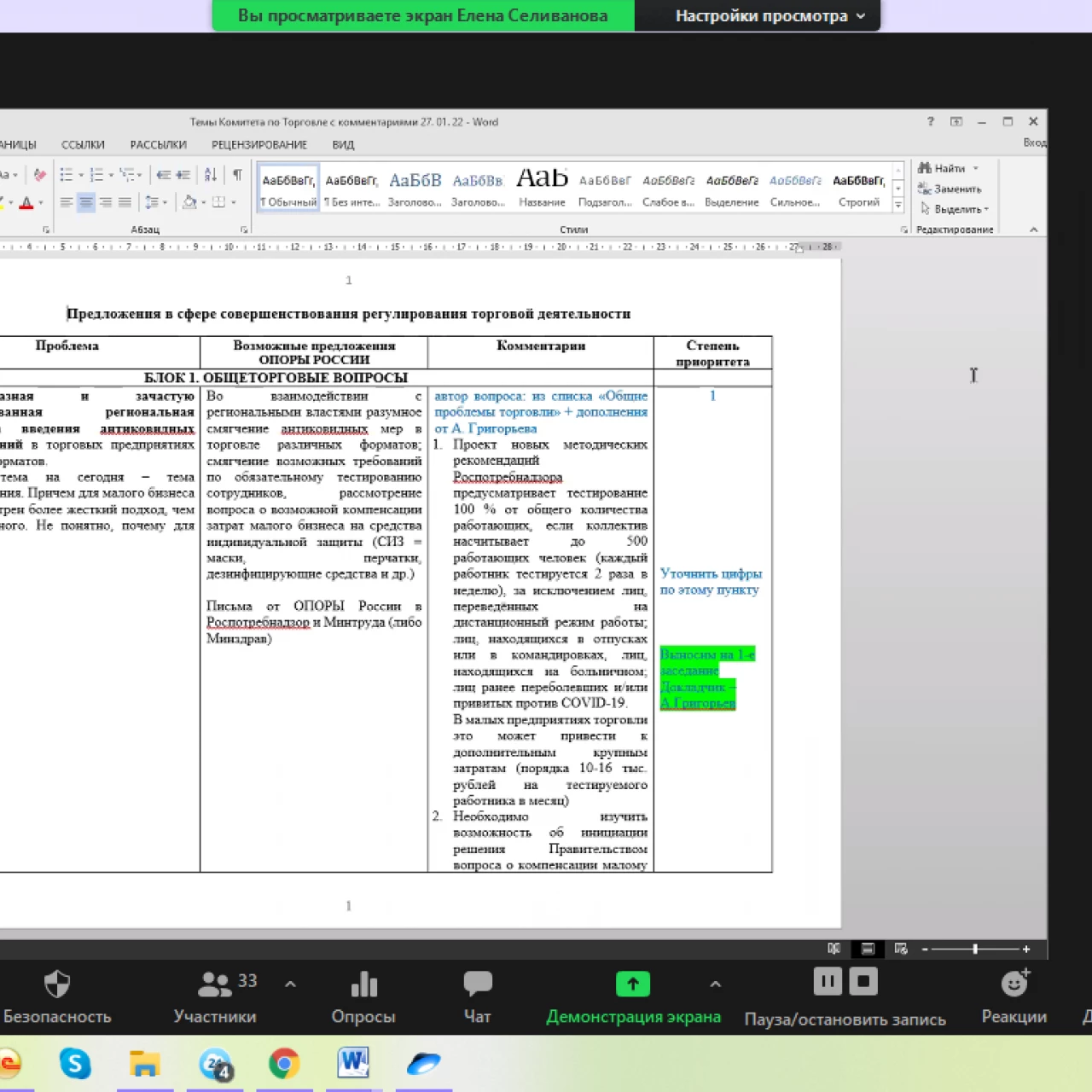Click Демонстрация экрана share button
This screenshot has height=1092, width=1092.
click(633, 996)
